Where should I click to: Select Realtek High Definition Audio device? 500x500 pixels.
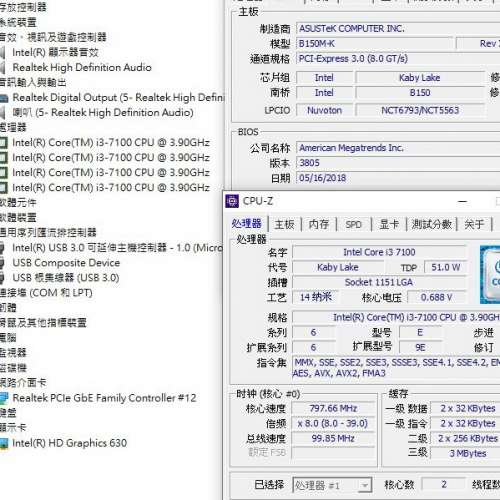82,67
